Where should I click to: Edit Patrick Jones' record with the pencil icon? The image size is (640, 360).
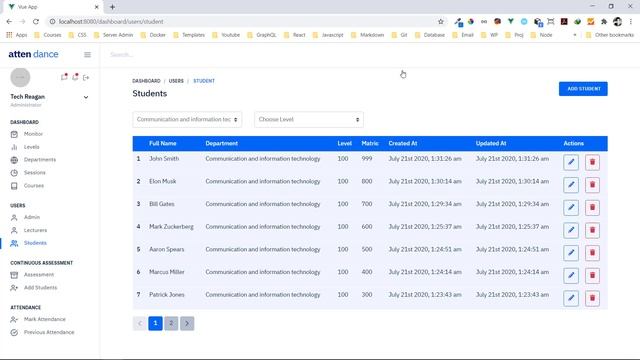(571, 298)
